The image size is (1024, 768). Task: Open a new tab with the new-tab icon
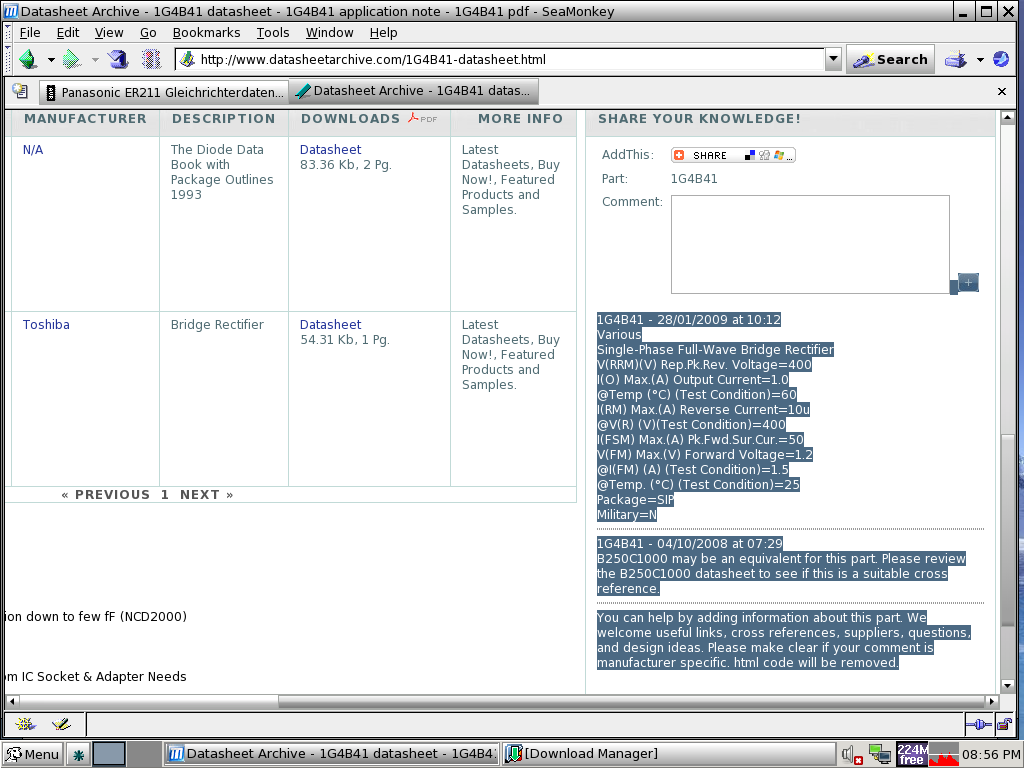[20, 91]
